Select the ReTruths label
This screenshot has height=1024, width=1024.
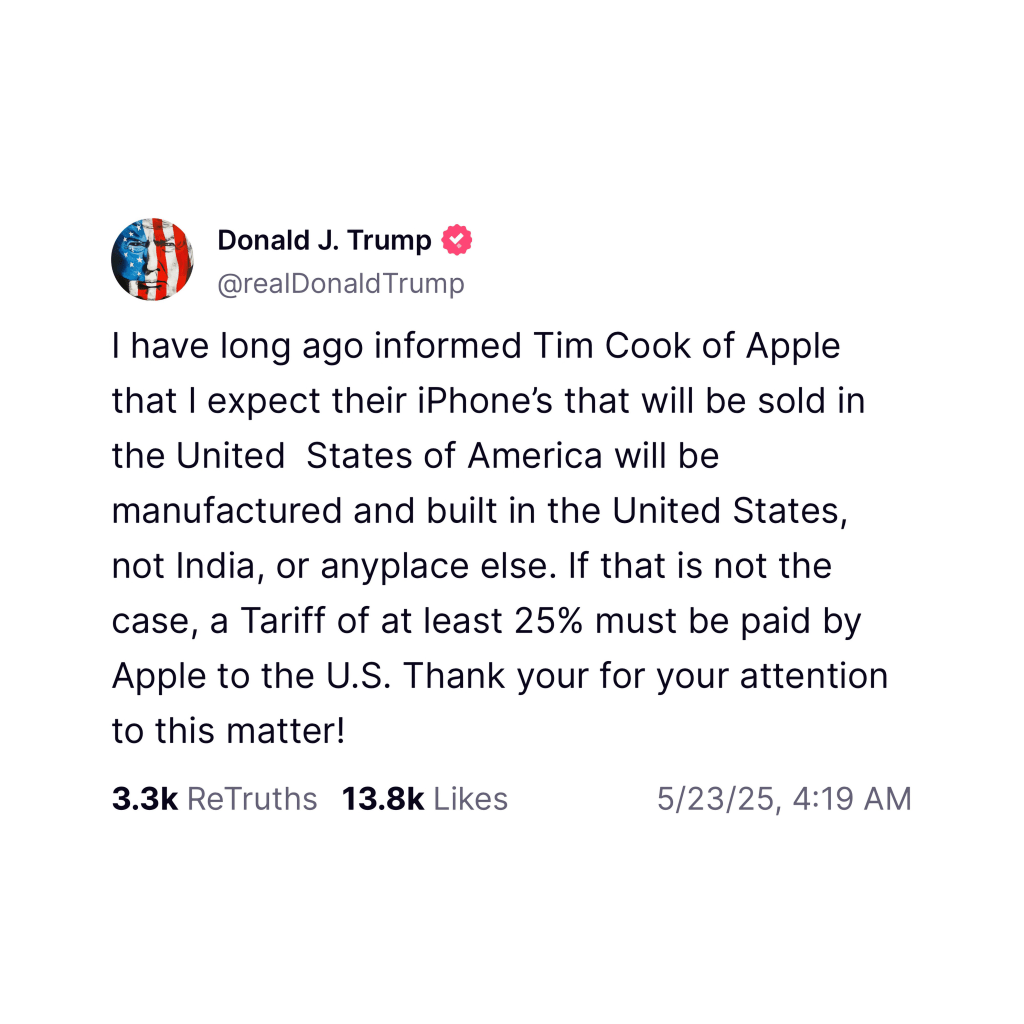[252, 799]
